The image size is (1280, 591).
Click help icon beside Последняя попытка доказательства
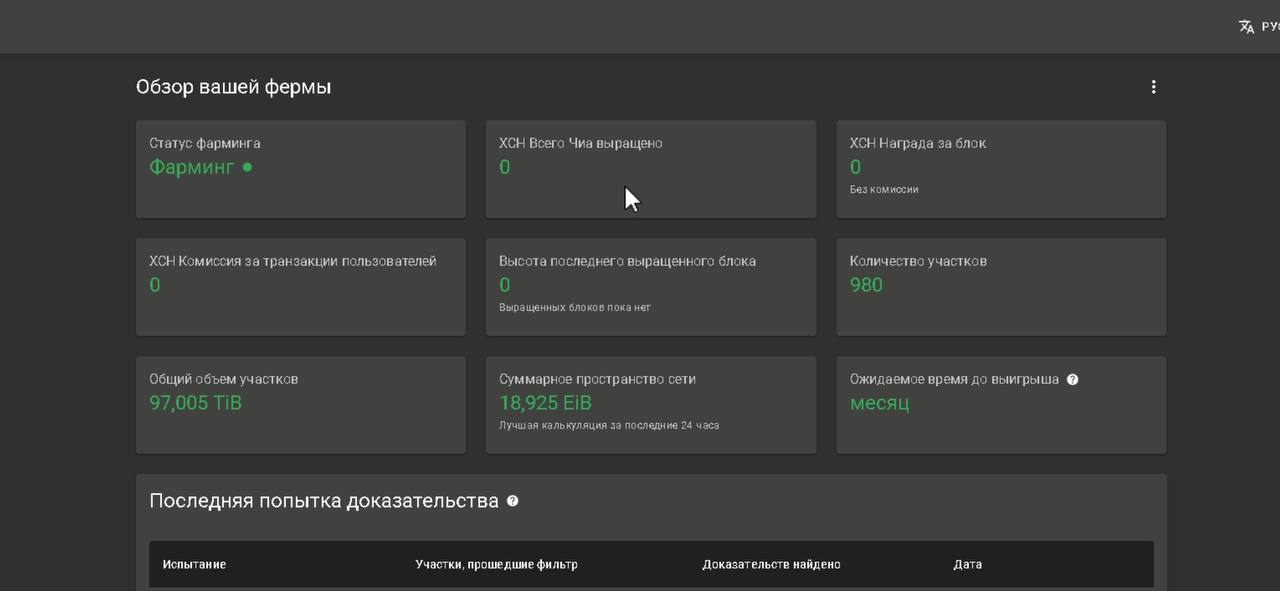[x=513, y=501]
